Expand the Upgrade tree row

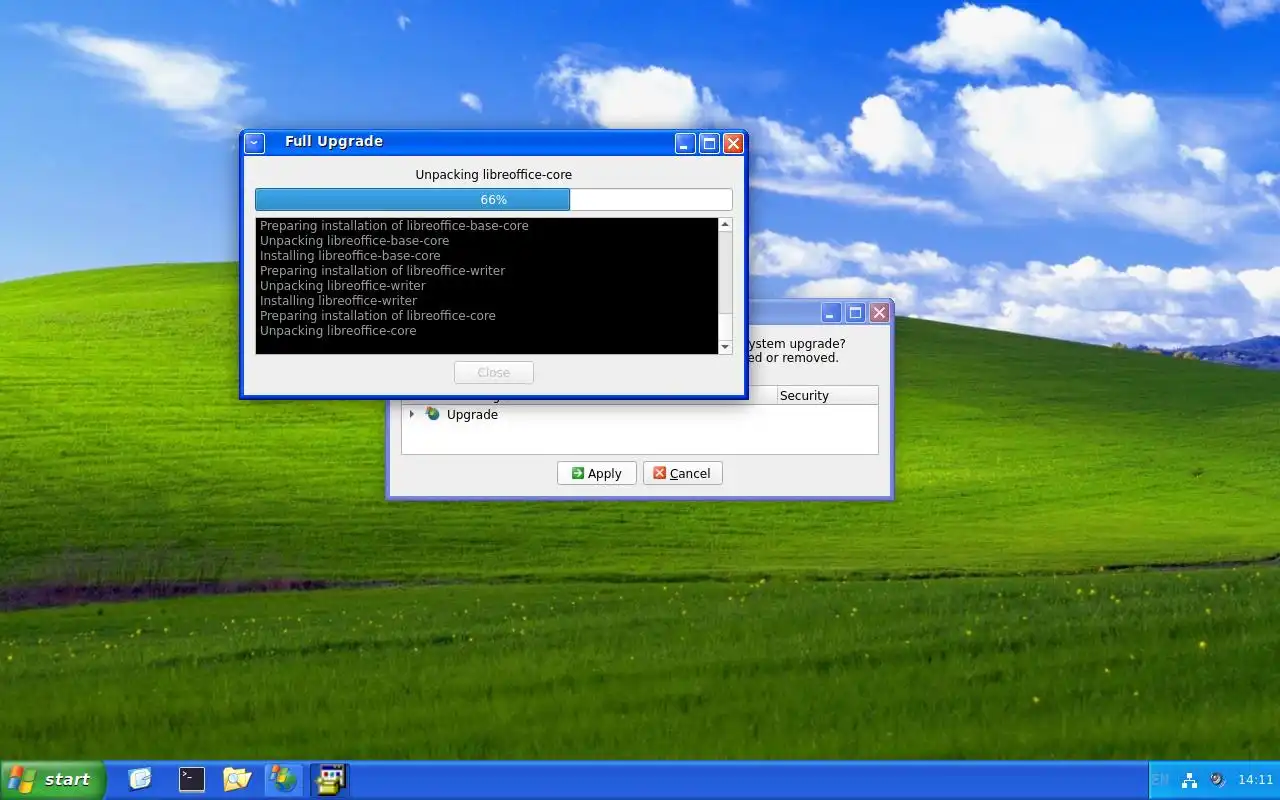pos(411,414)
